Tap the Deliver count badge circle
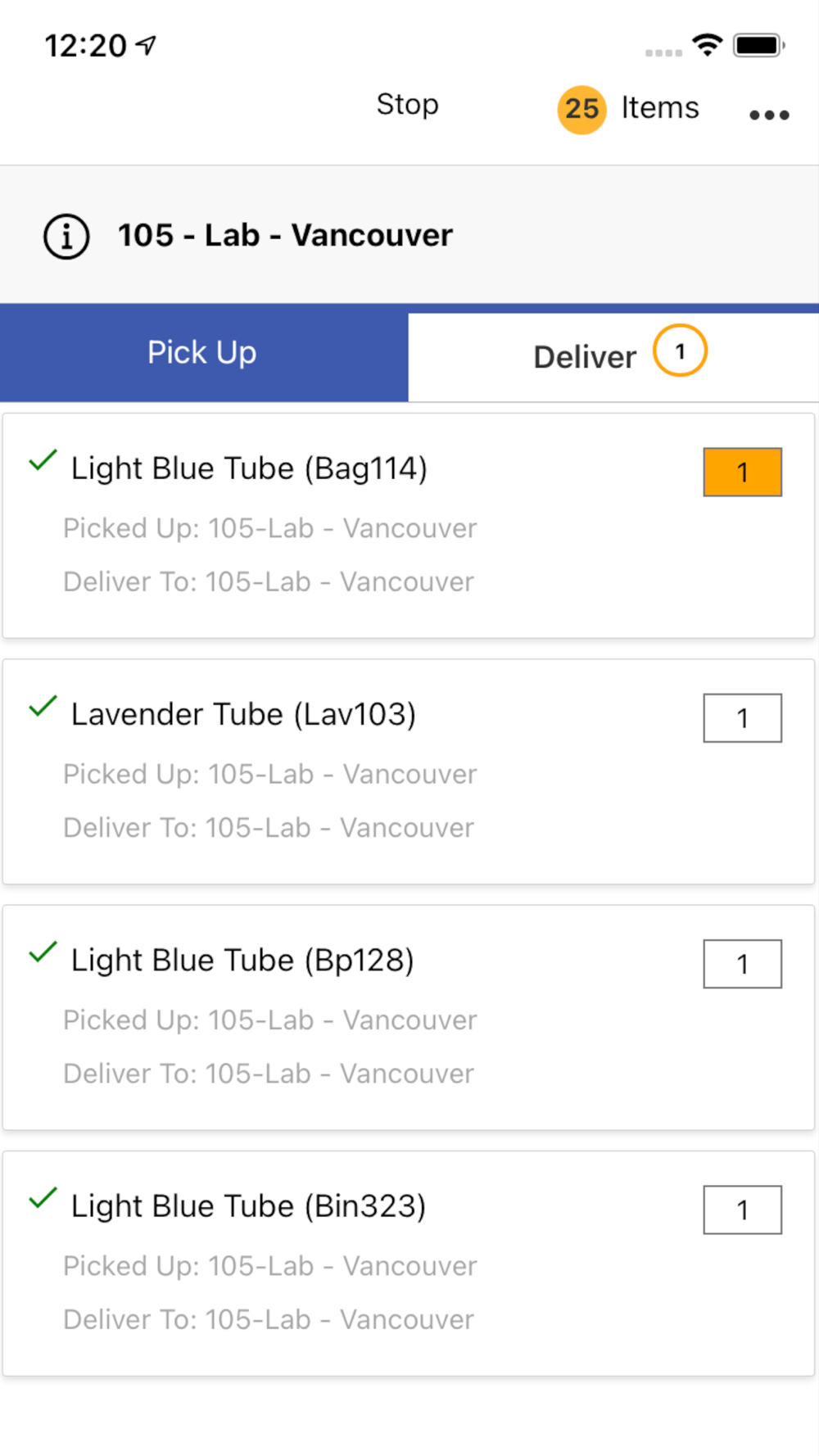The height and width of the screenshot is (1456, 819). tap(680, 351)
